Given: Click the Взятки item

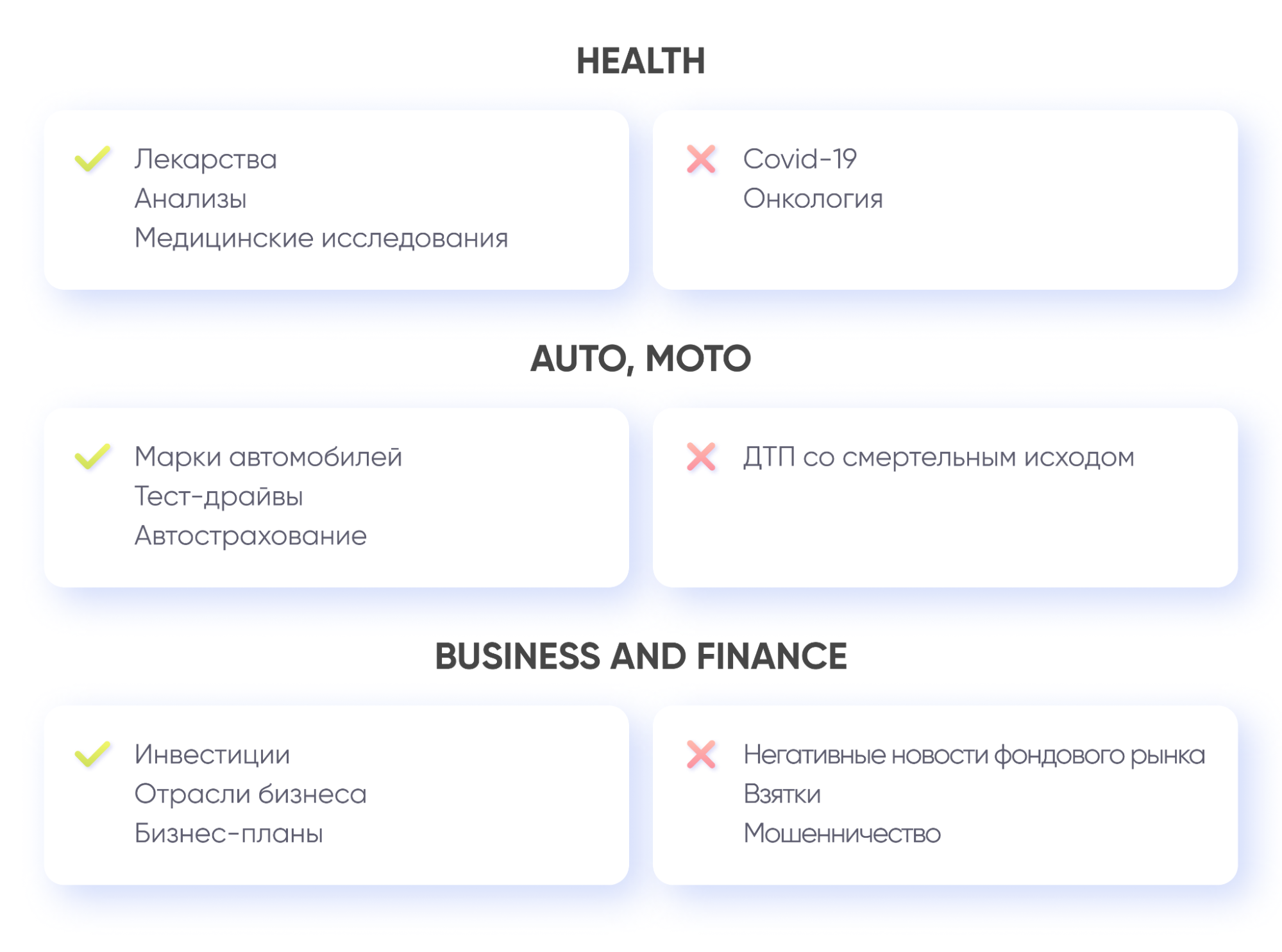Looking at the screenshot, I should tap(782, 794).
